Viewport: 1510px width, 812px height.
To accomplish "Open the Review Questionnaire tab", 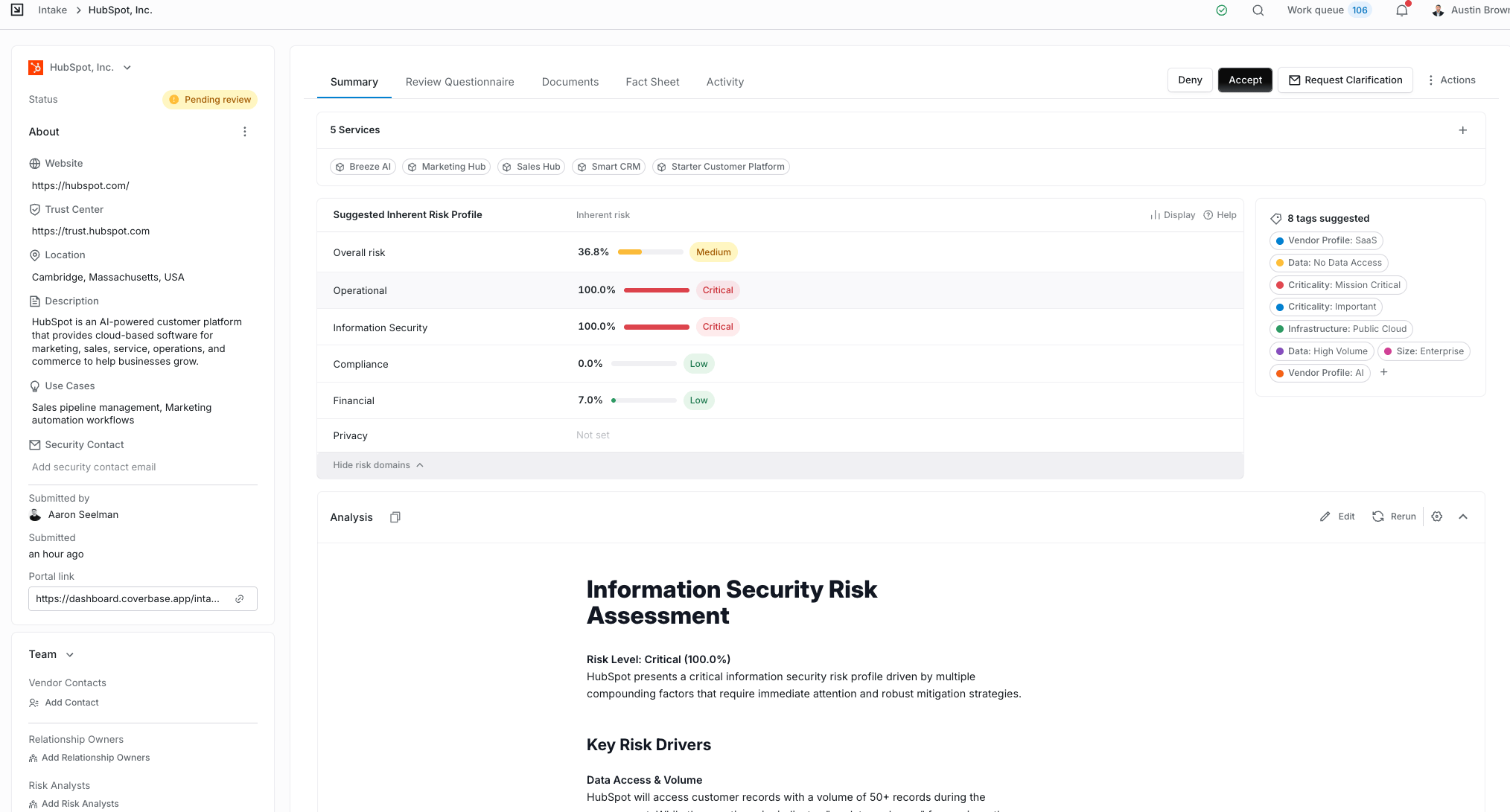I will 460,82.
